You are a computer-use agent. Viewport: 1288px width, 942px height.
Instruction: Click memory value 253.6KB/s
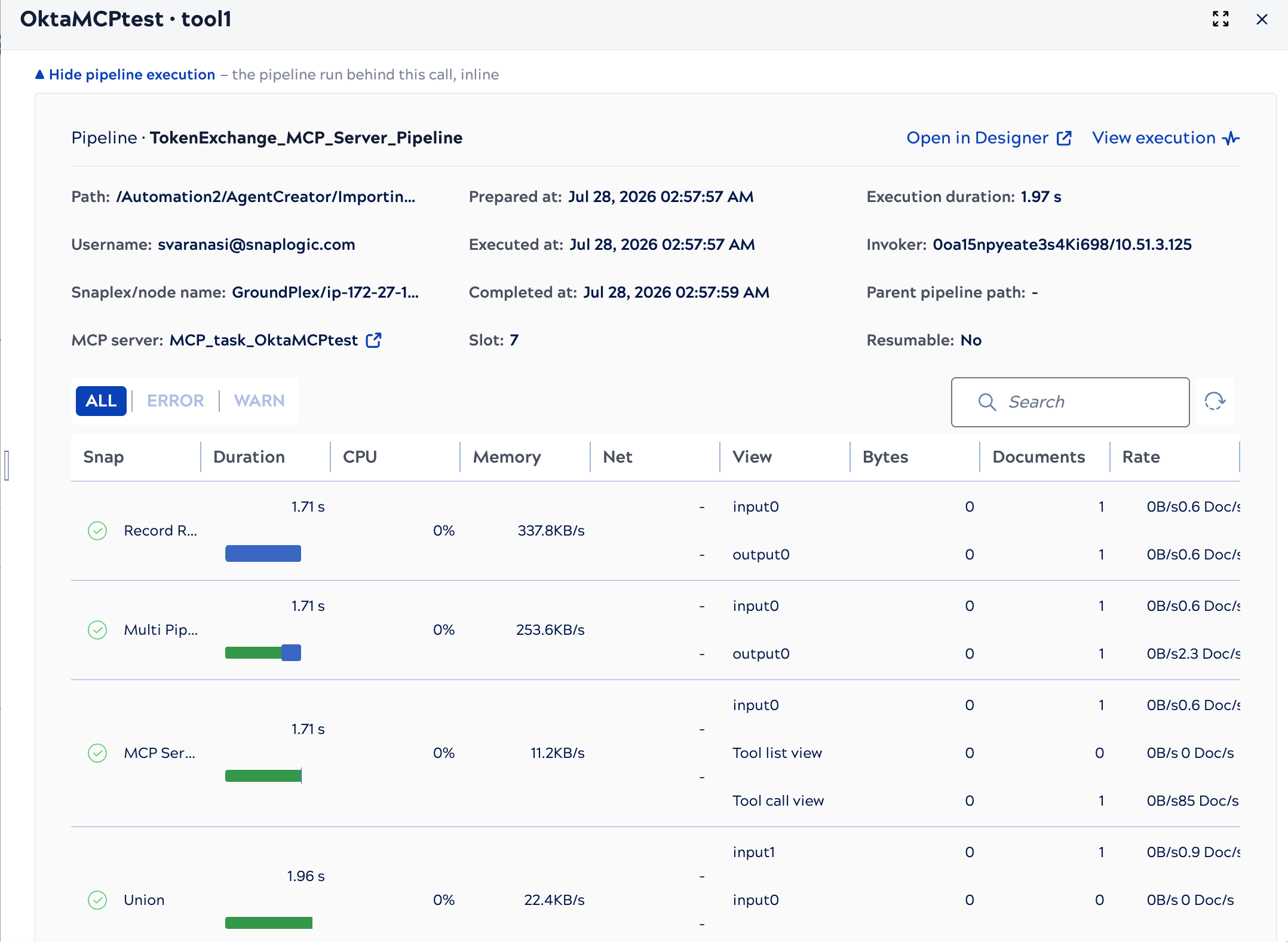[x=550, y=630]
